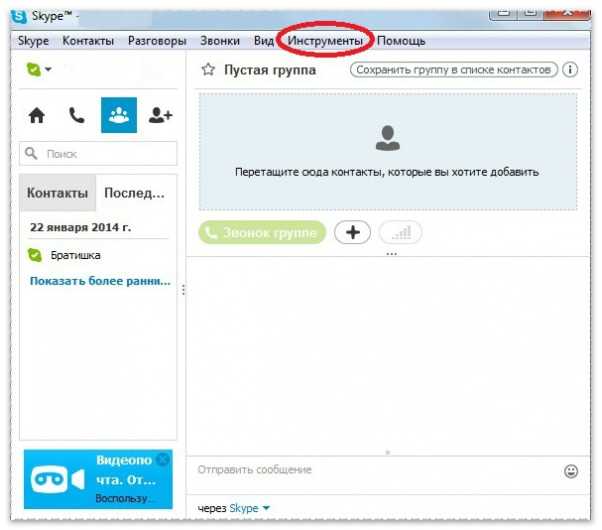Click the Отправить сообщение message field
Viewport: 602px width, 530px height.
coord(376,470)
